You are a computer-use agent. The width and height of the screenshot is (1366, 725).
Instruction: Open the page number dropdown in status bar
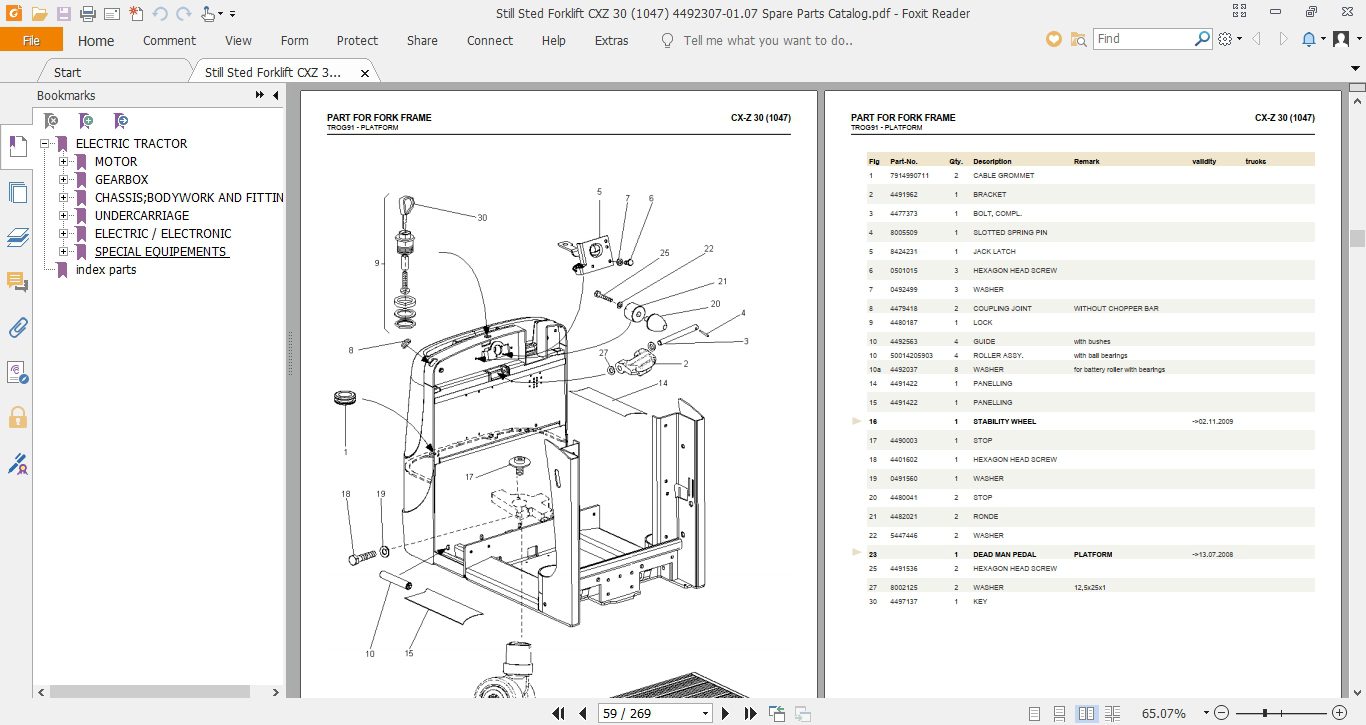point(706,713)
